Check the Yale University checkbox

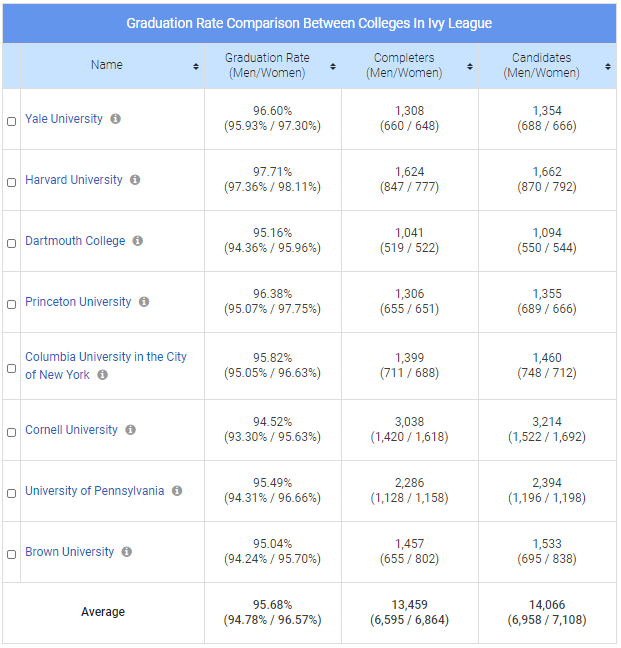pos(12,121)
